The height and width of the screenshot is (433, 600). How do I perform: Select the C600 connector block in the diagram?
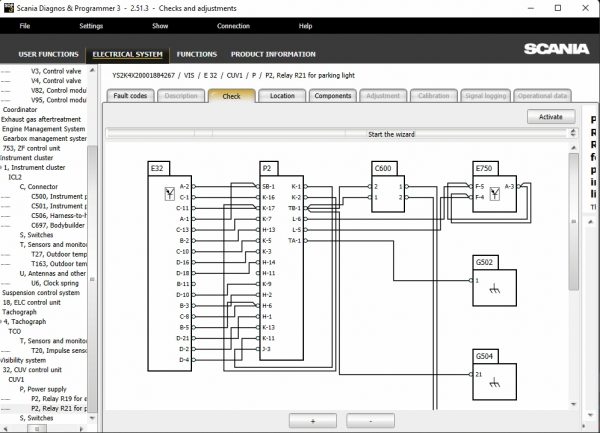pyautogui.click(x=388, y=195)
